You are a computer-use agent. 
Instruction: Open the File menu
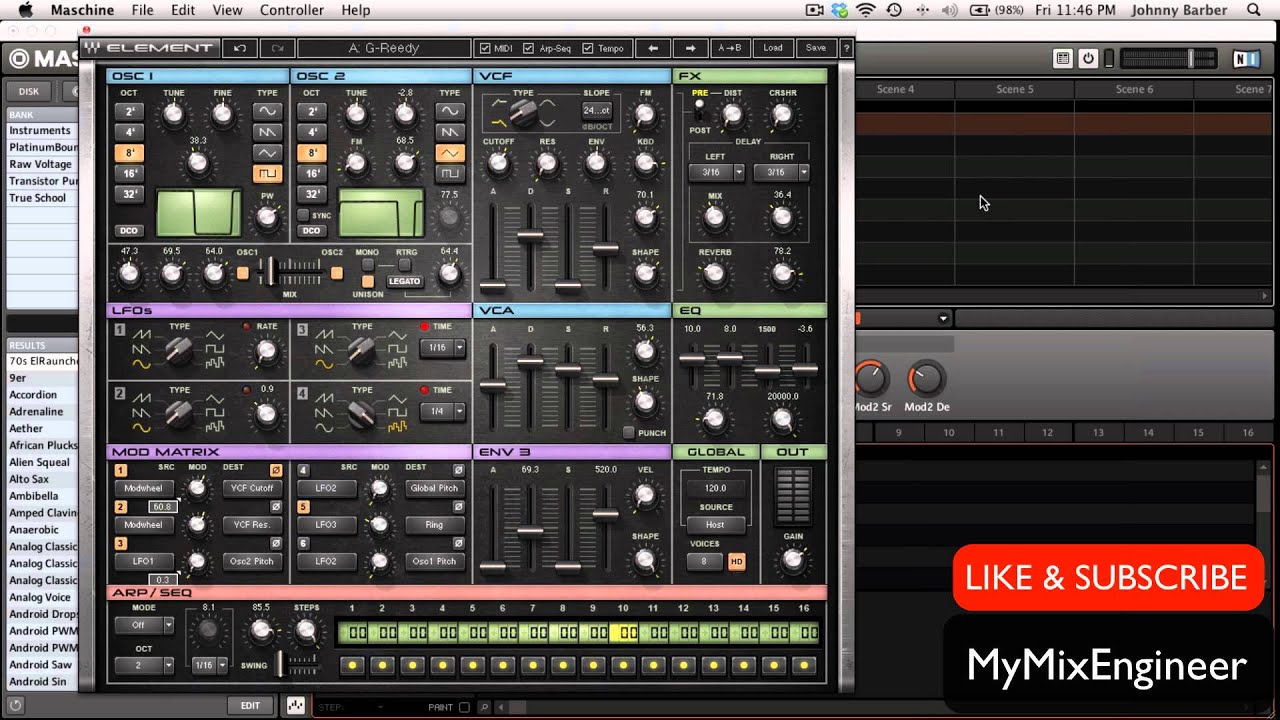coord(142,10)
